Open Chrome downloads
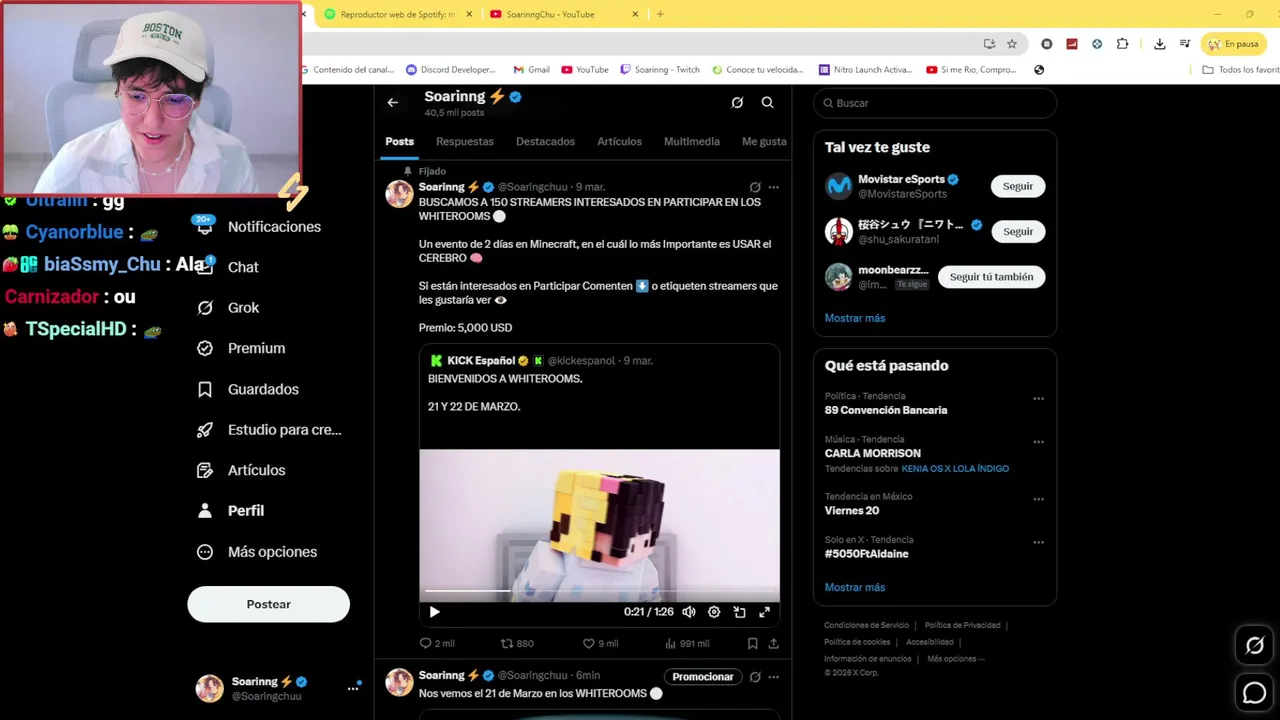 1159,44
